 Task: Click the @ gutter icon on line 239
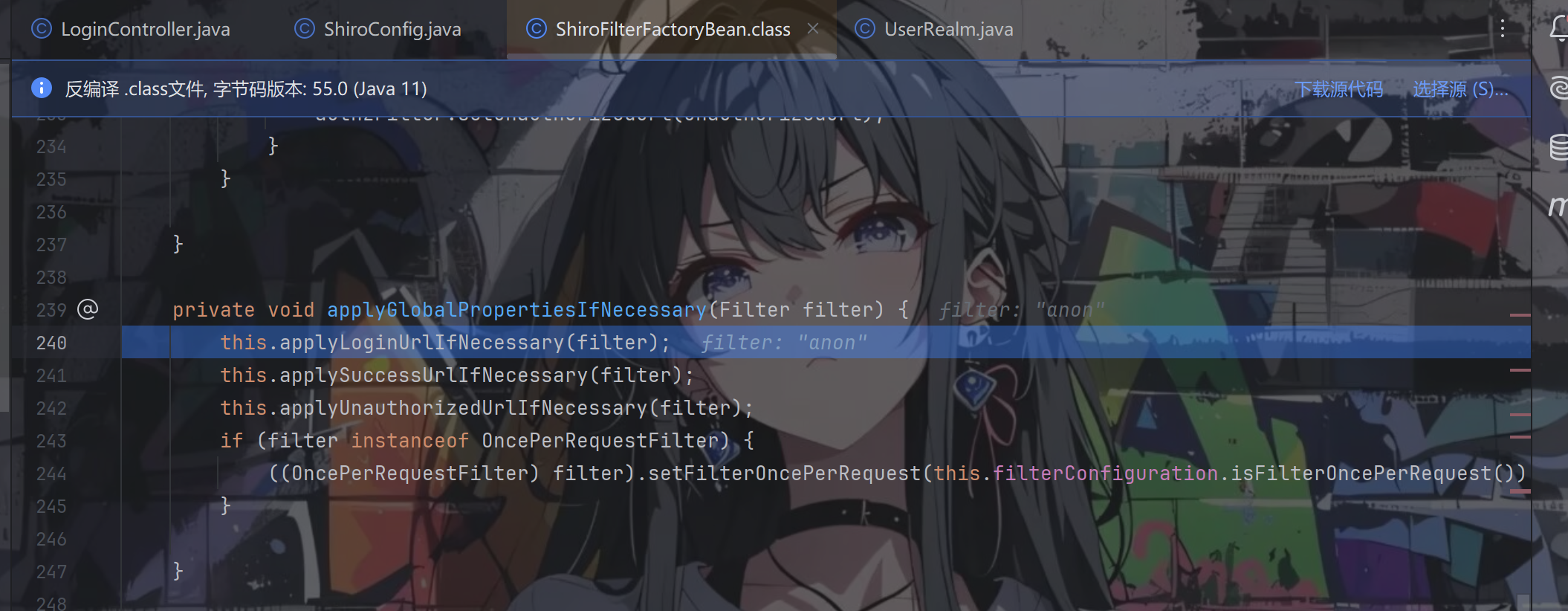88,309
